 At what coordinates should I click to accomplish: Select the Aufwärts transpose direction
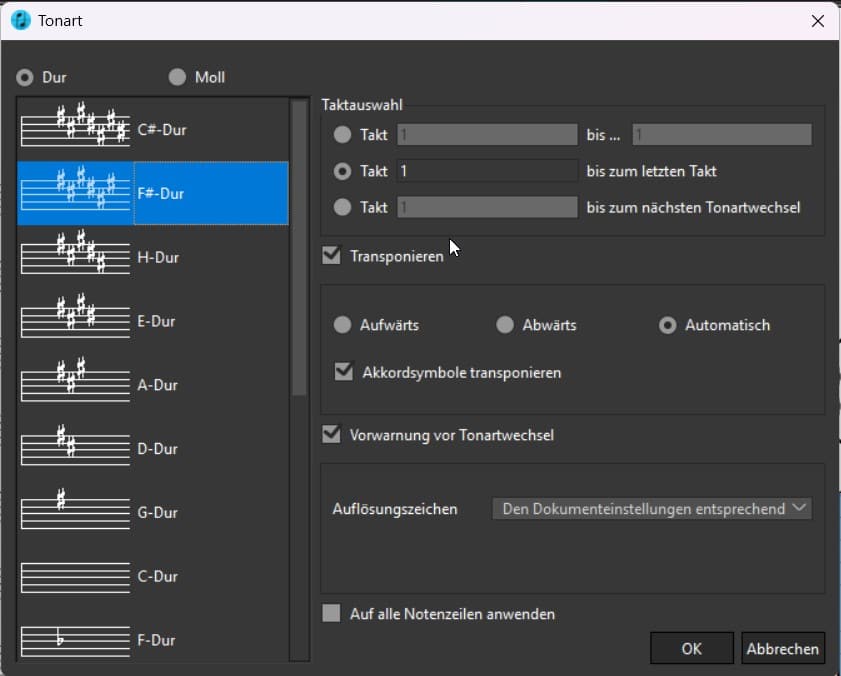tap(343, 325)
